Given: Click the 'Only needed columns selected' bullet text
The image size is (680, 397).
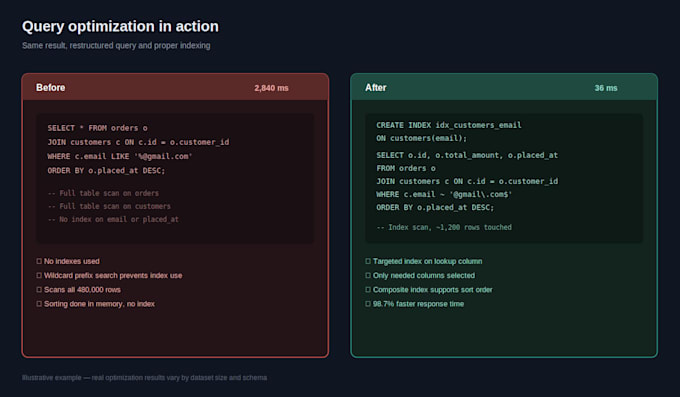Looking at the screenshot, I should pos(424,276).
